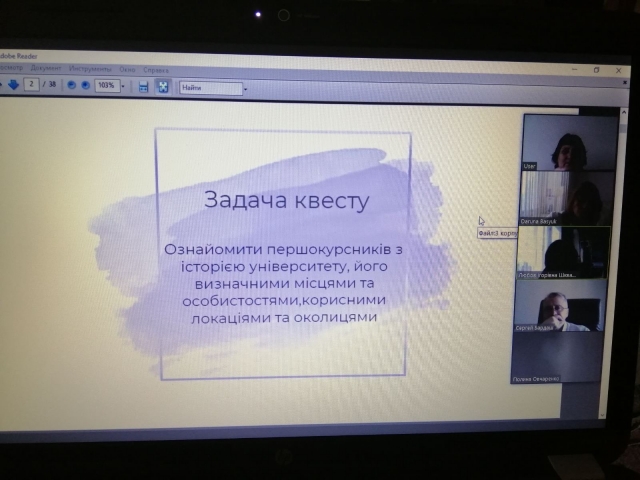Click the vertical scrollbar down arrow
The image size is (640, 480).
[x=602, y=415]
